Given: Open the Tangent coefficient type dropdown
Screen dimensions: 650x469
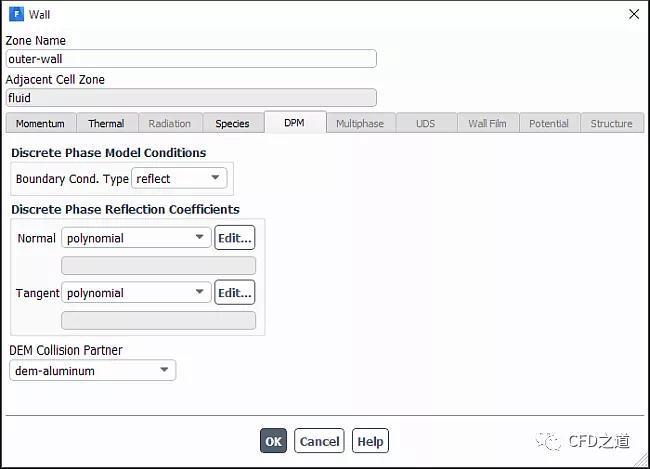Looking at the screenshot, I should click(136, 293).
